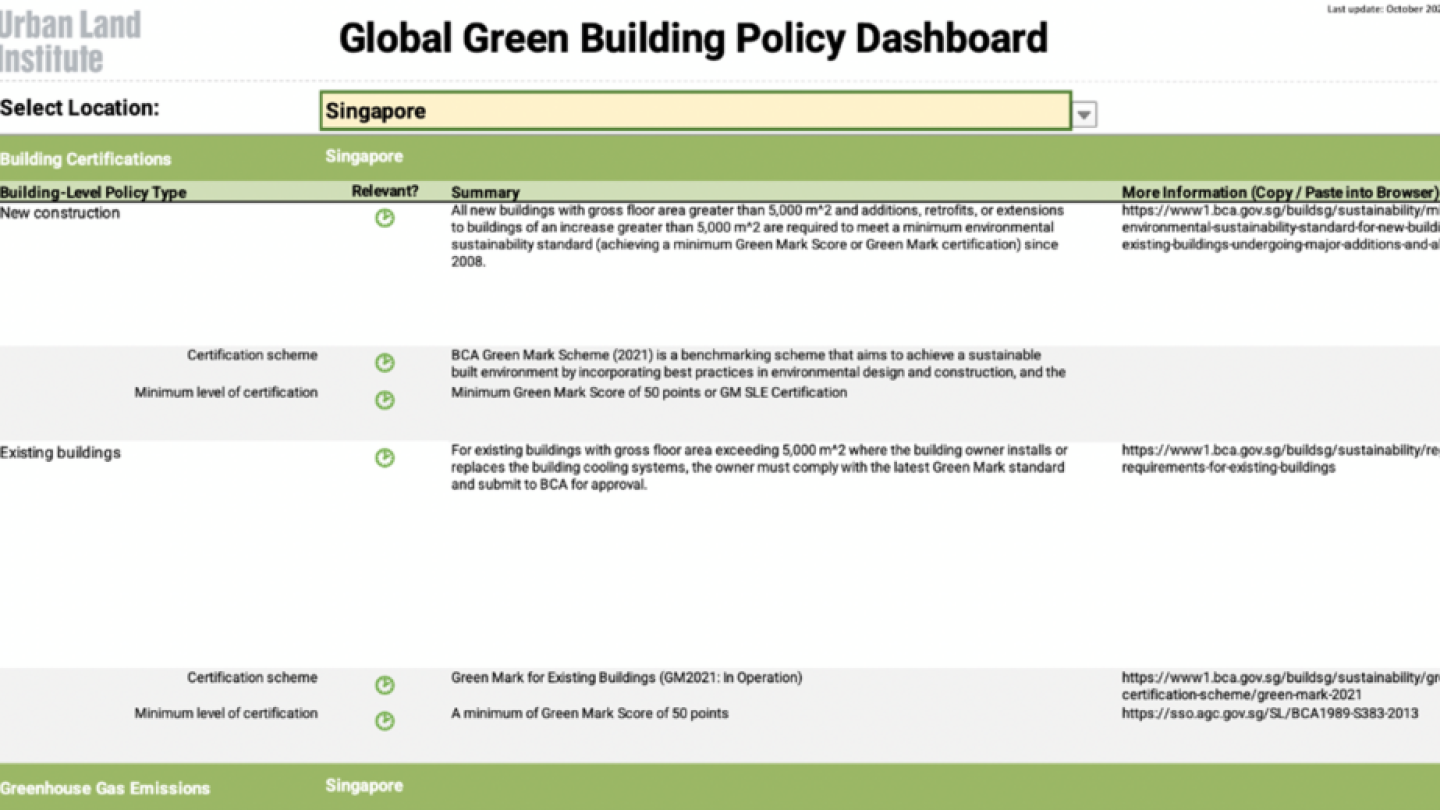Click the Select Location label
Image resolution: width=1440 pixels, height=810 pixels.
(x=80, y=108)
